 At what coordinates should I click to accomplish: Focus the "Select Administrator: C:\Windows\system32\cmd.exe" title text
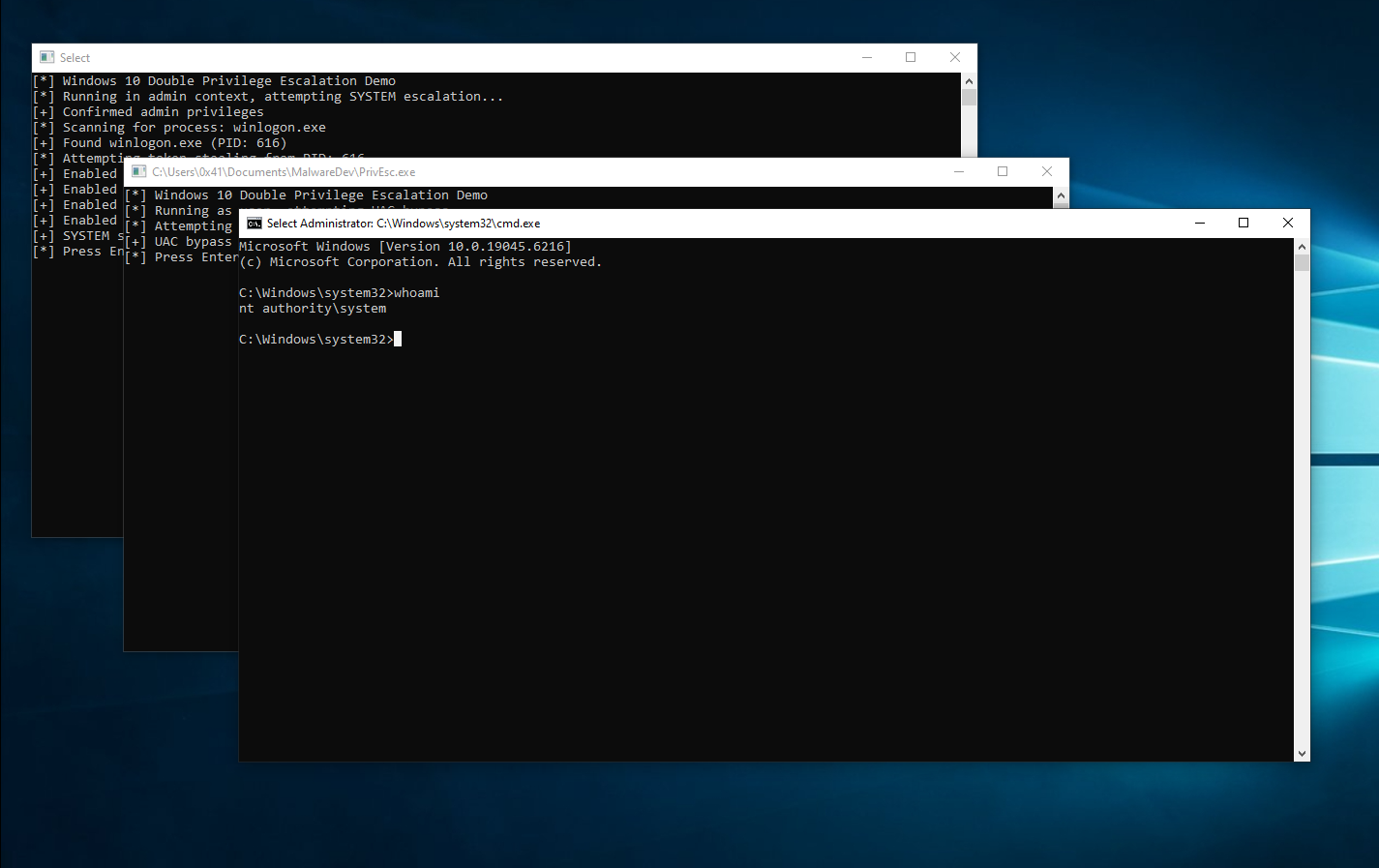click(x=404, y=224)
